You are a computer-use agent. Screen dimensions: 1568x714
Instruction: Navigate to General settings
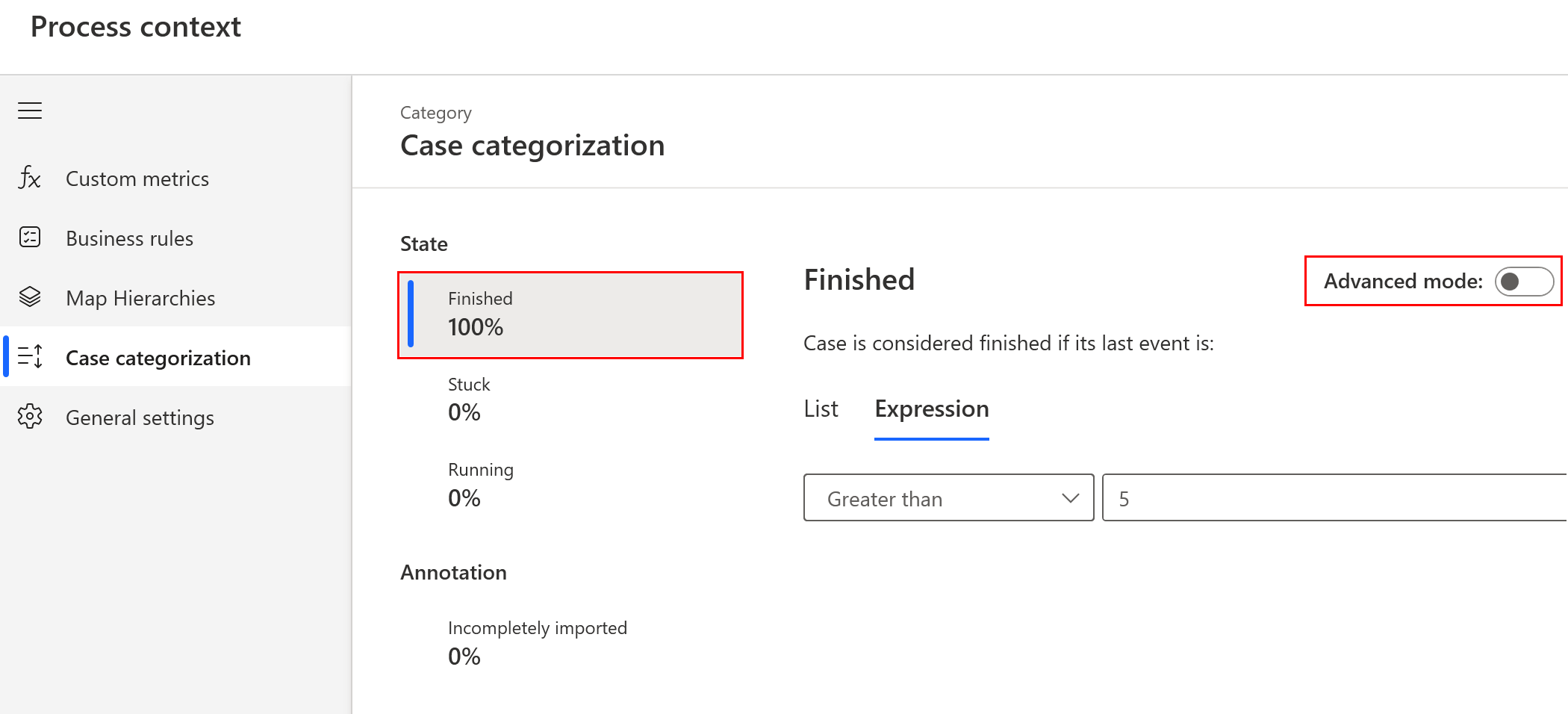[140, 418]
